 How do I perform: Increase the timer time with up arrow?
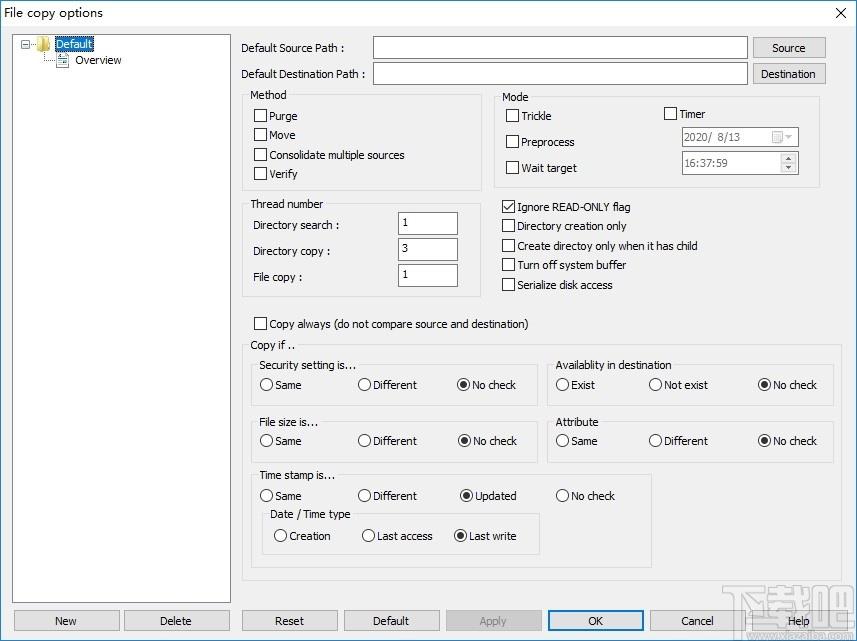(788, 158)
